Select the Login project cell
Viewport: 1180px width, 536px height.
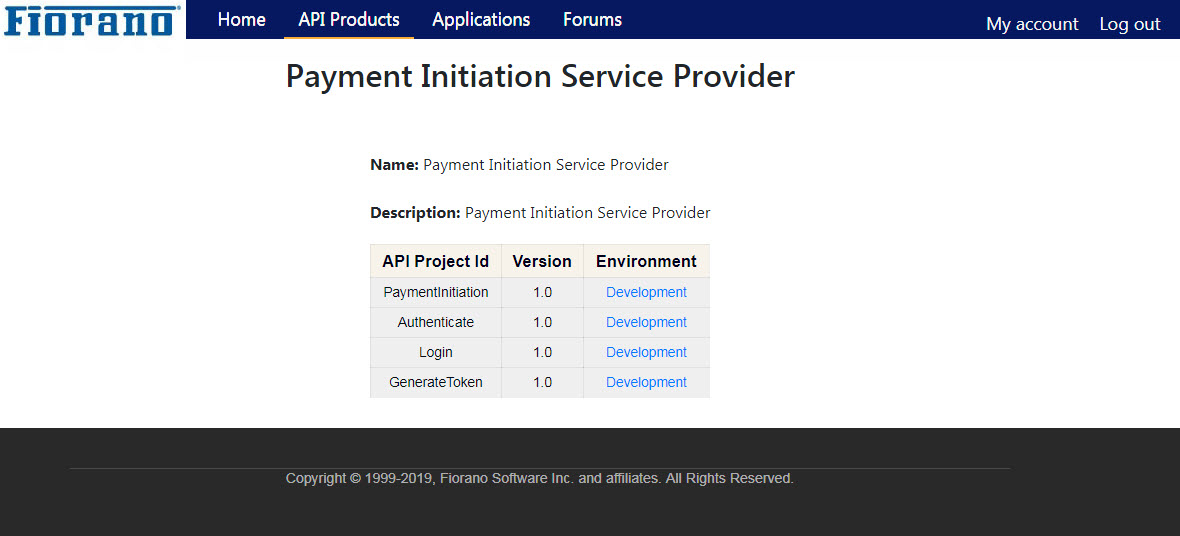pos(436,352)
